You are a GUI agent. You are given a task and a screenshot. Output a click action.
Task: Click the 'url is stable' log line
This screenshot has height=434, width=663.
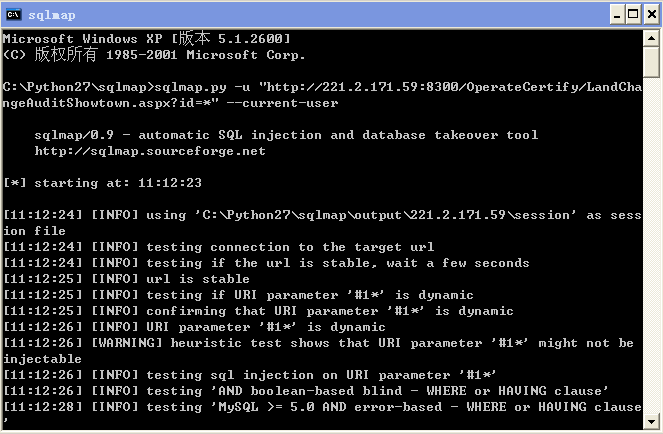tap(126, 279)
